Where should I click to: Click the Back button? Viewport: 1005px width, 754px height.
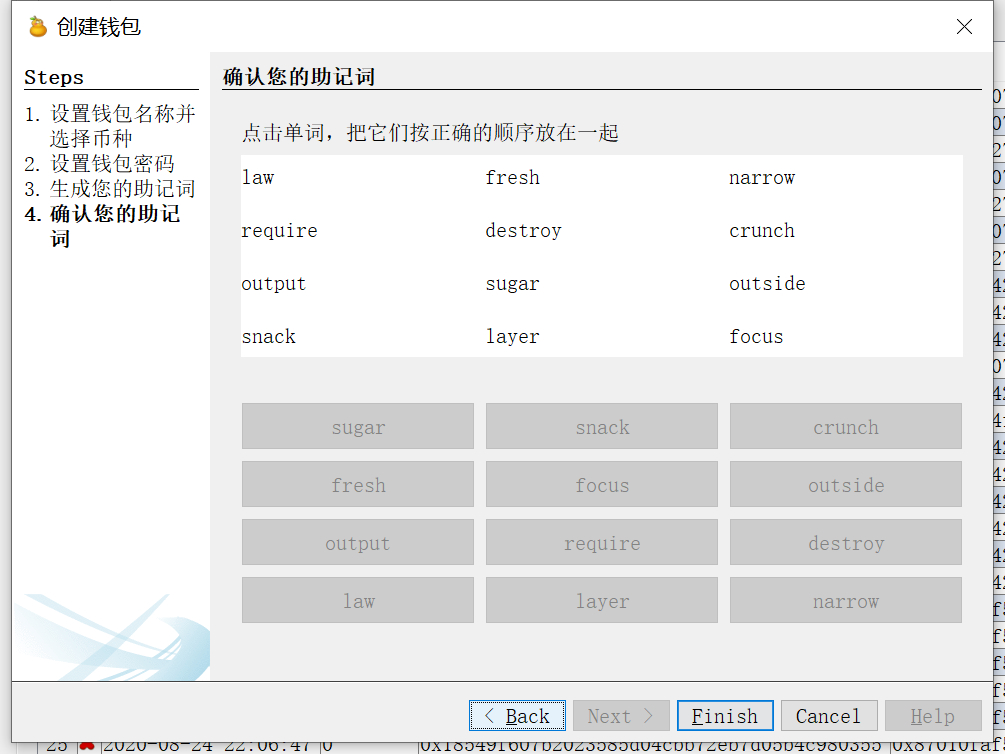[x=517, y=716]
